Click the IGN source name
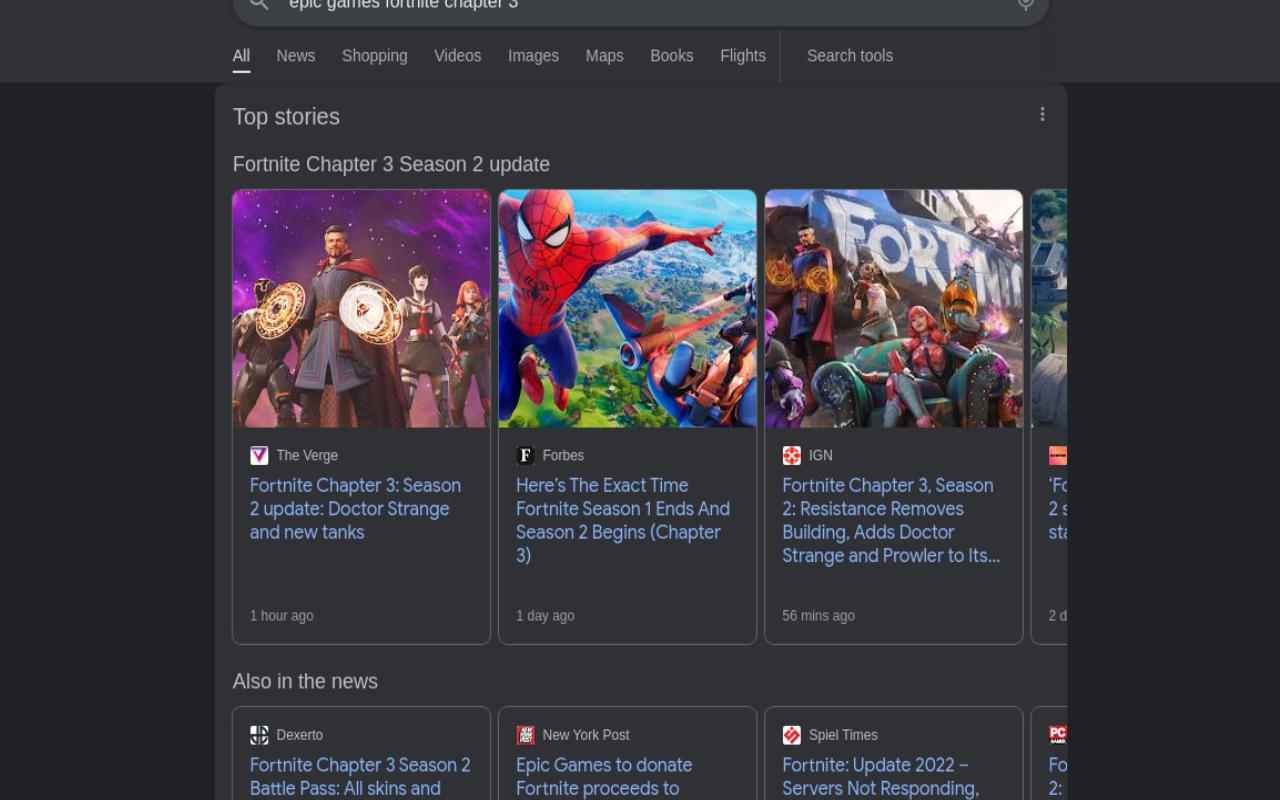This screenshot has height=800, width=1280. (820, 455)
